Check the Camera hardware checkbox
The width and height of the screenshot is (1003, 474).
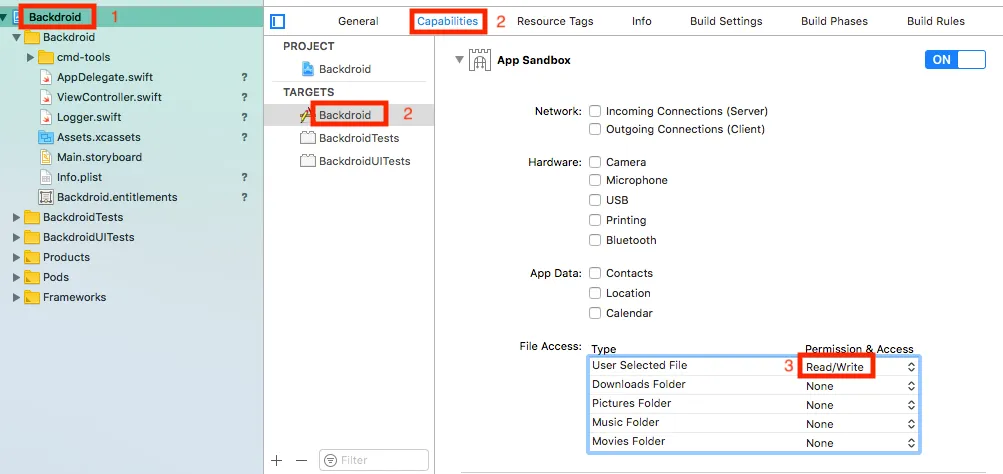click(x=595, y=162)
